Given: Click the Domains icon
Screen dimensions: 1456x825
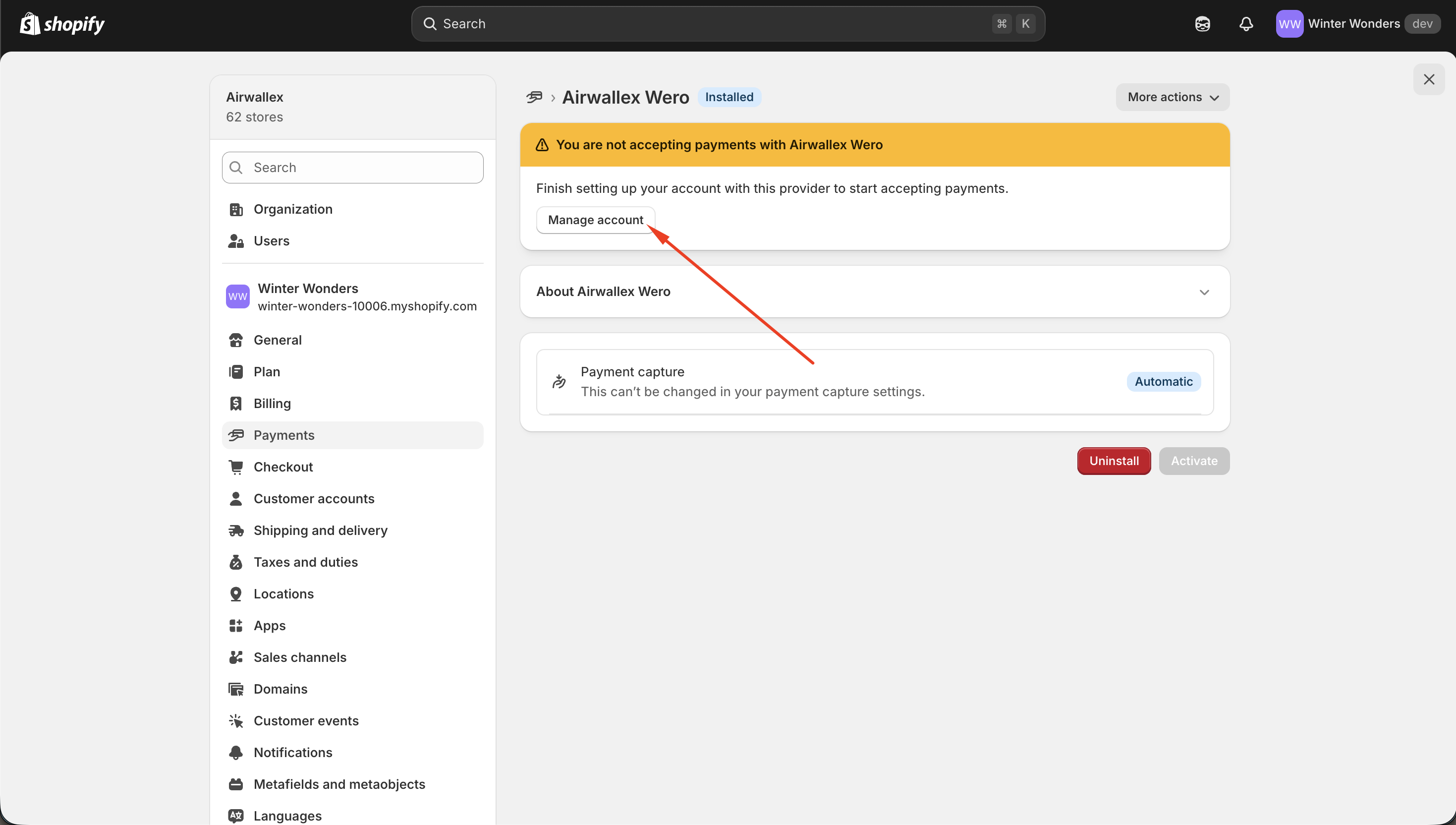Looking at the screenshot, I should pyautogui.click(x=235, y=690).
